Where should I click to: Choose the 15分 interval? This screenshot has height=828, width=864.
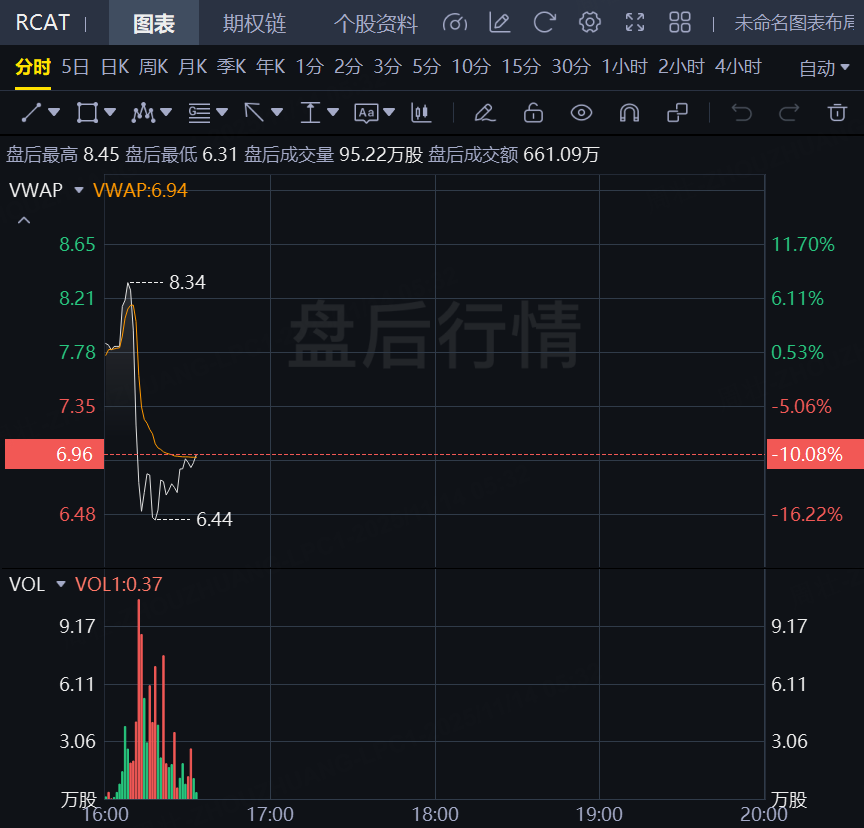[520, 67]
